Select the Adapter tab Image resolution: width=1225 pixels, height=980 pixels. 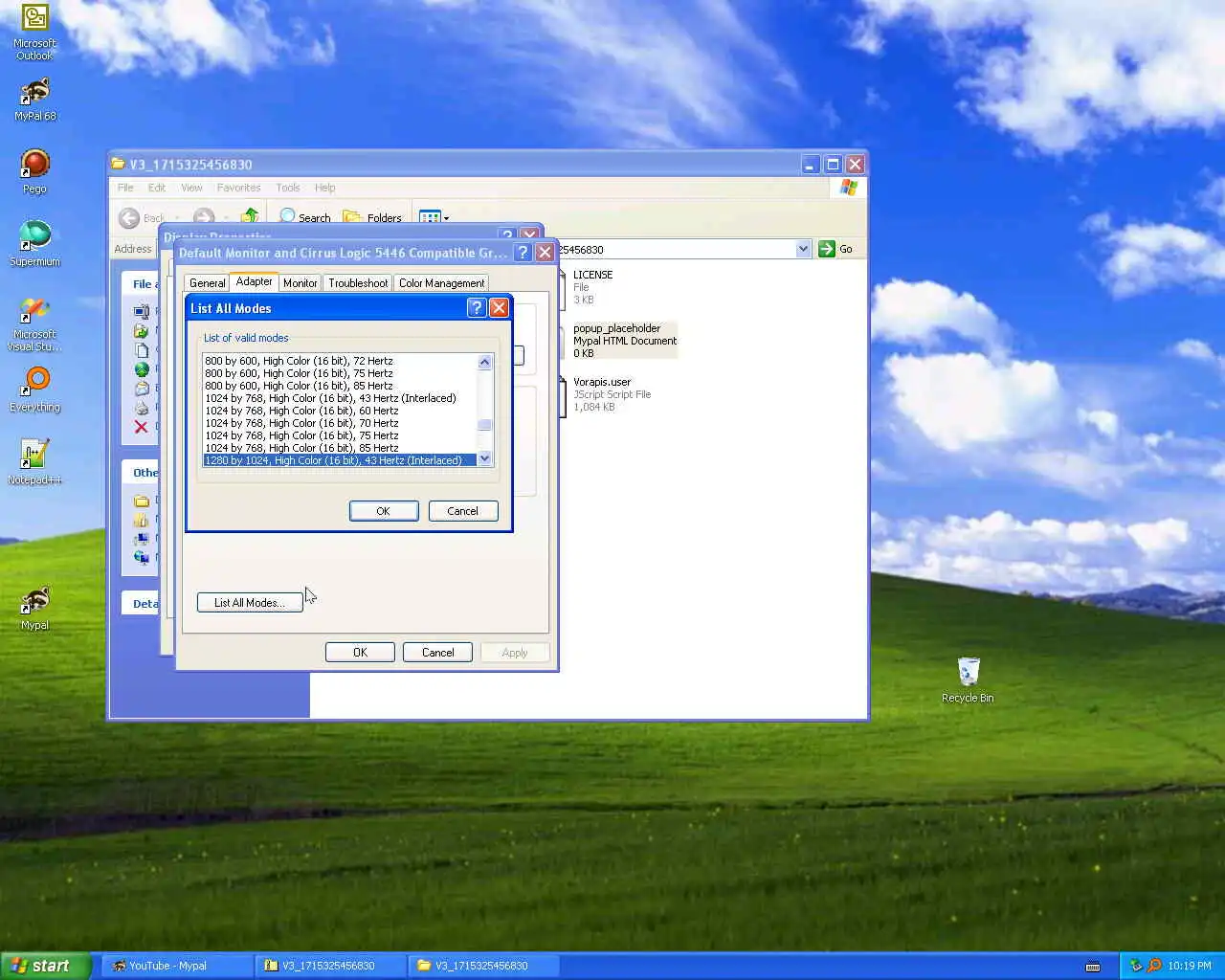click(x=254, y=281)
